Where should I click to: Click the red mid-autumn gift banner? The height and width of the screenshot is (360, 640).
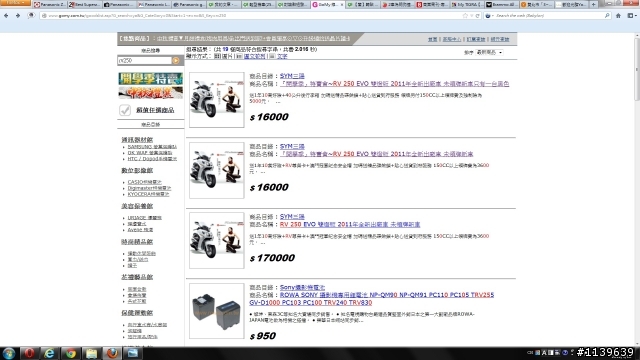click(x=151, y=93)
